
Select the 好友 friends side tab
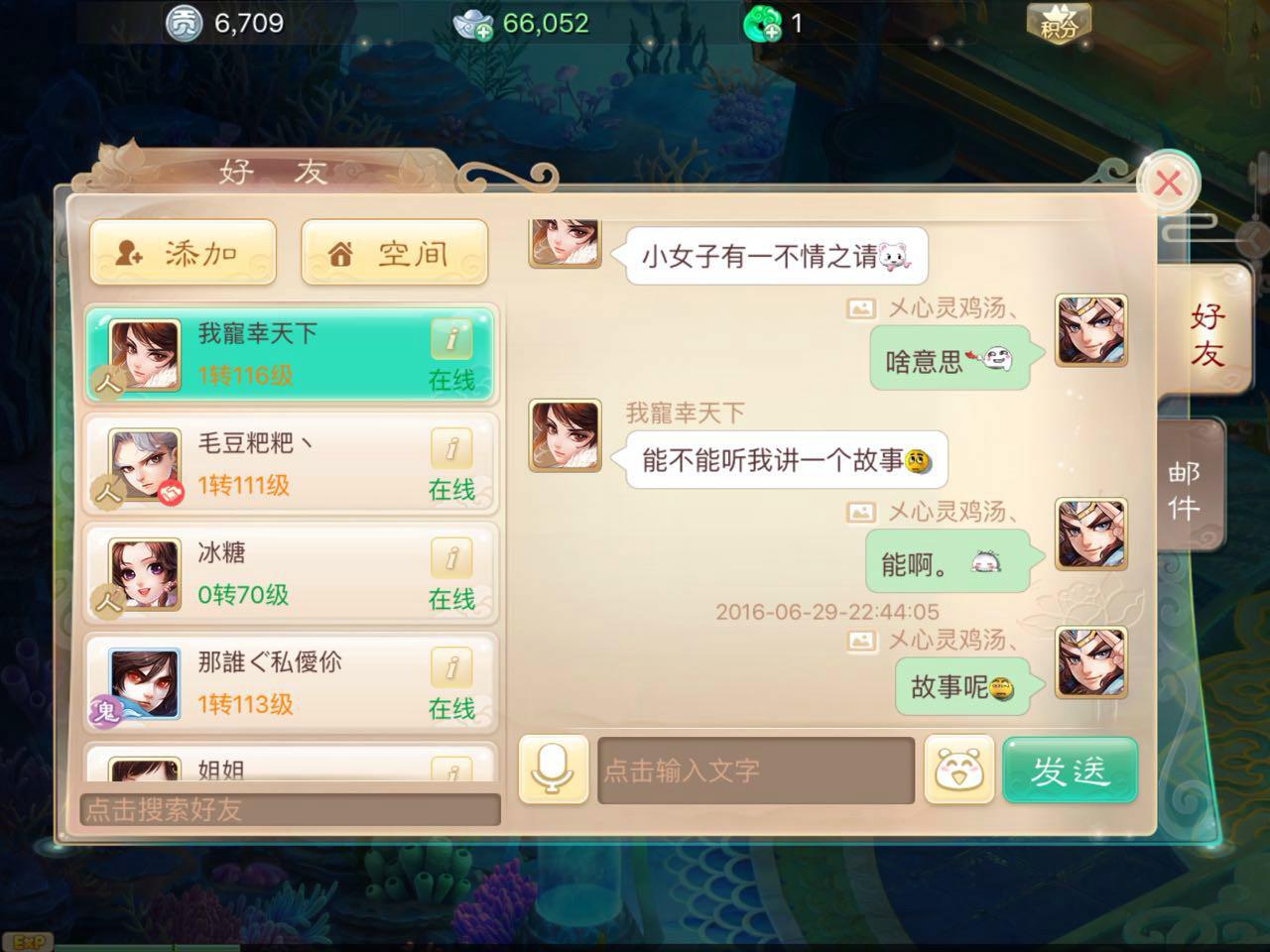pyautogui.click(x=1206, y=335)
